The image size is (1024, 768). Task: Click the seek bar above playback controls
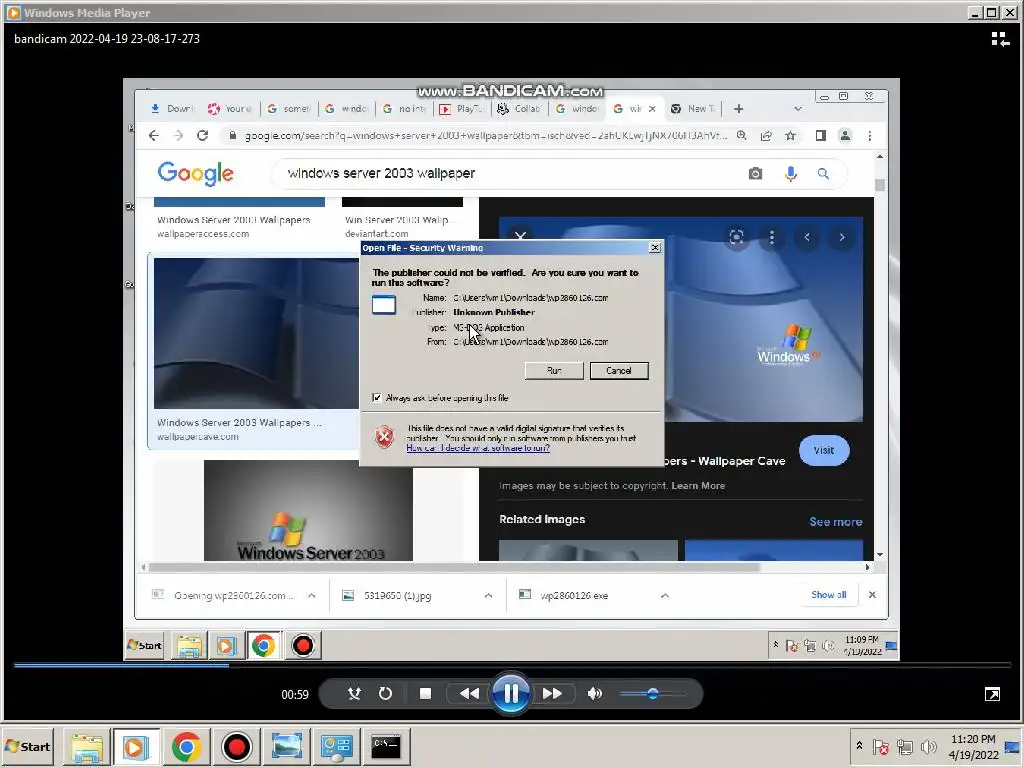511,665
